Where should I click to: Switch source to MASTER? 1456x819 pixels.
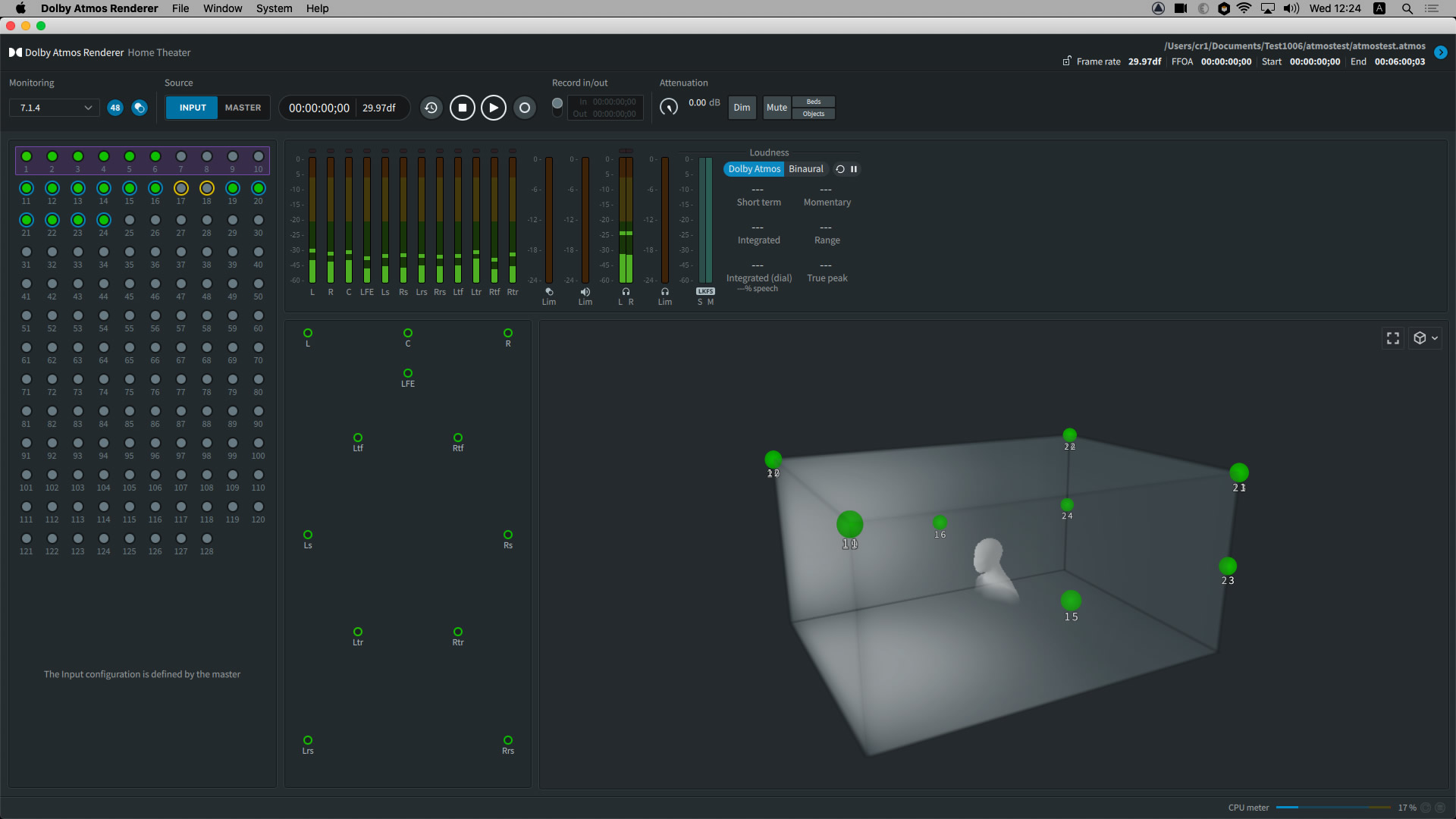tap(243, 108)
